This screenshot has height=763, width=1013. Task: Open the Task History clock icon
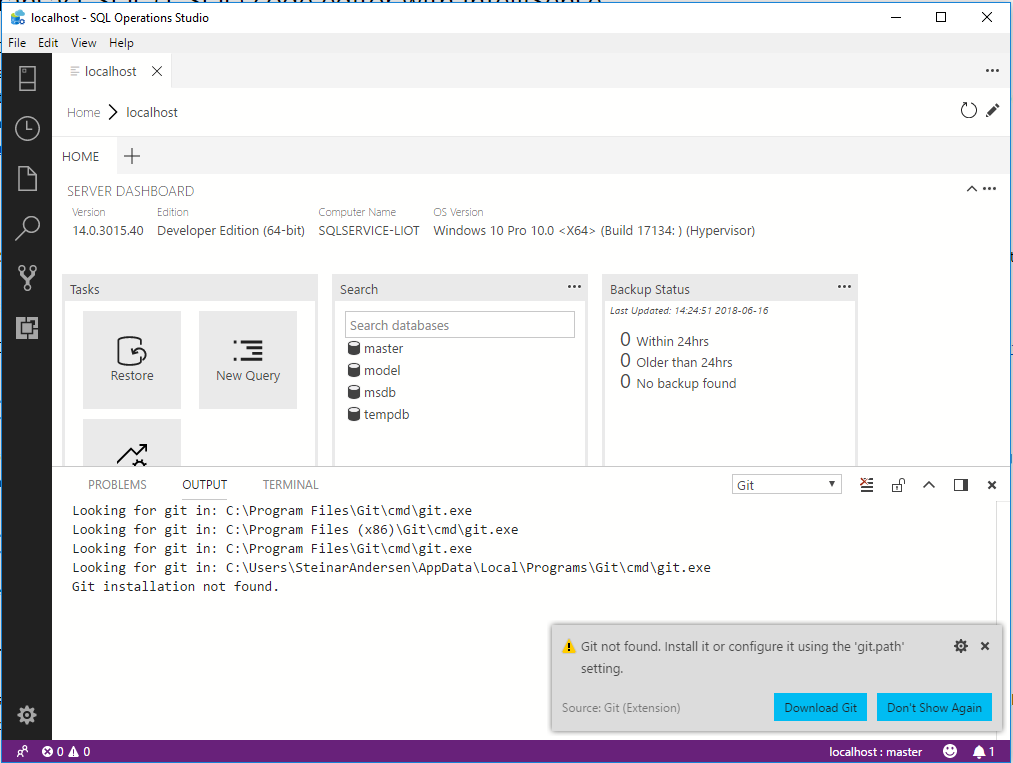click(27, 129)
